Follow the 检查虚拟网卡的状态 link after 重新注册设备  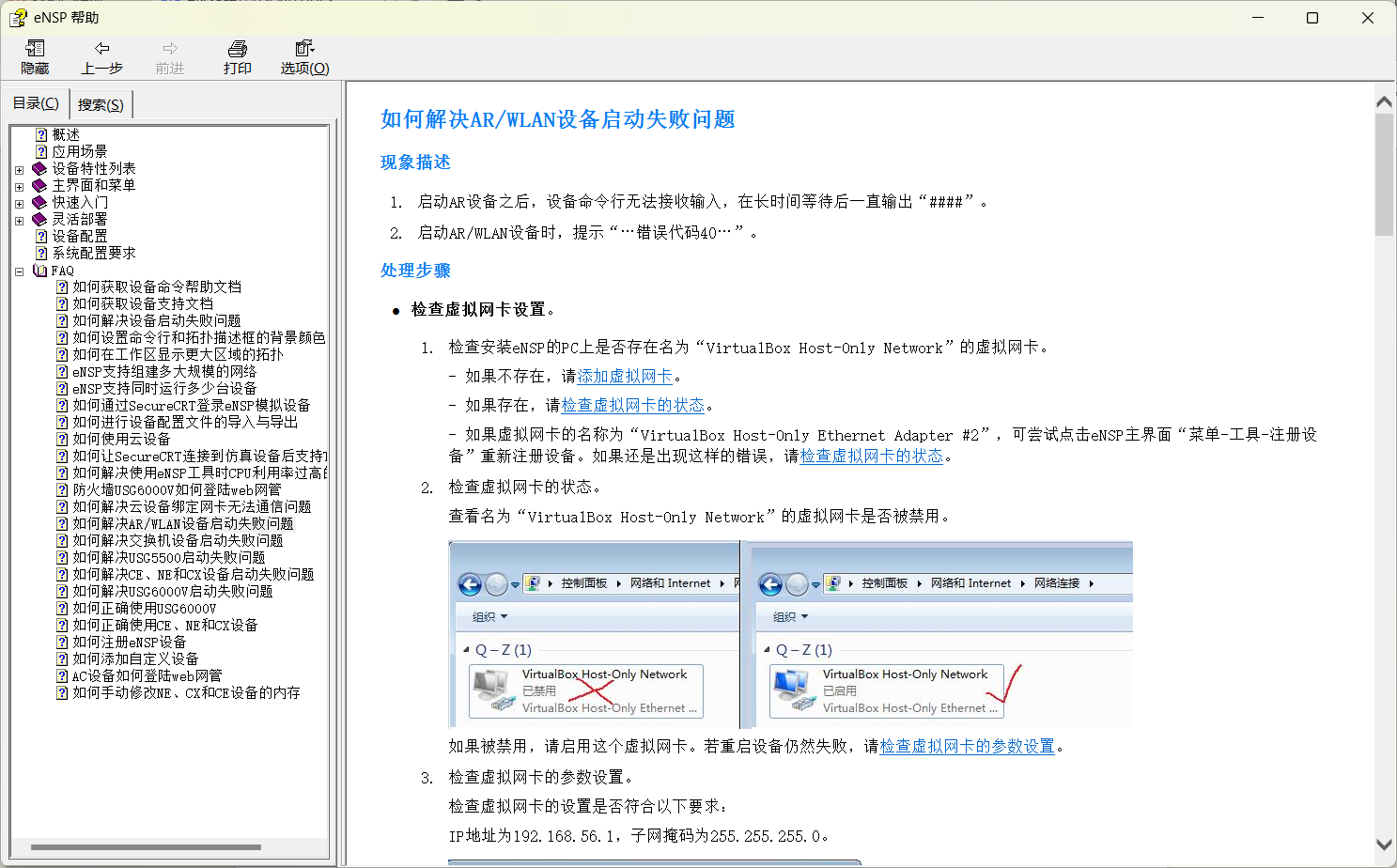871,456
